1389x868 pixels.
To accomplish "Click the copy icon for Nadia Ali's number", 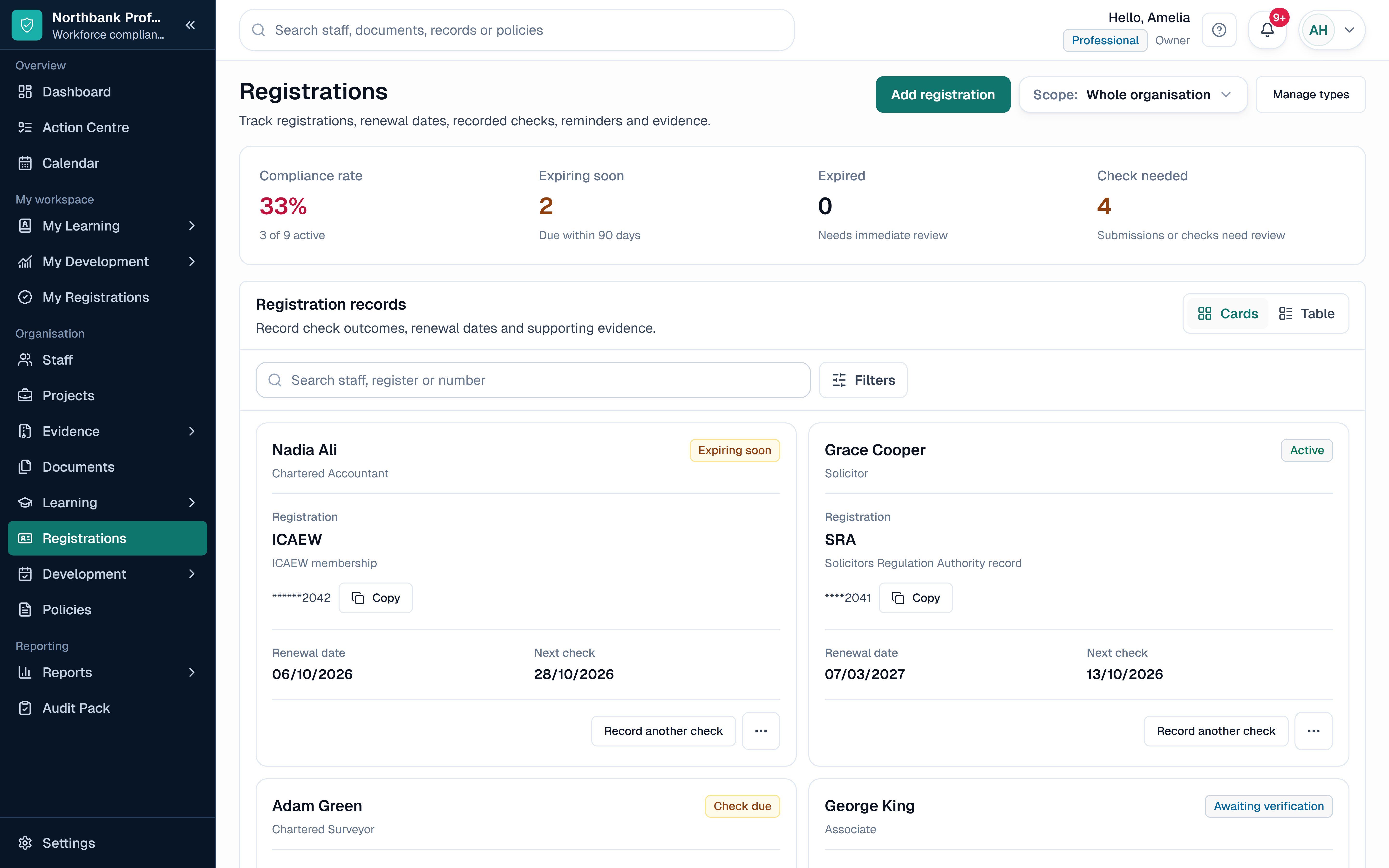I will 358,598.
